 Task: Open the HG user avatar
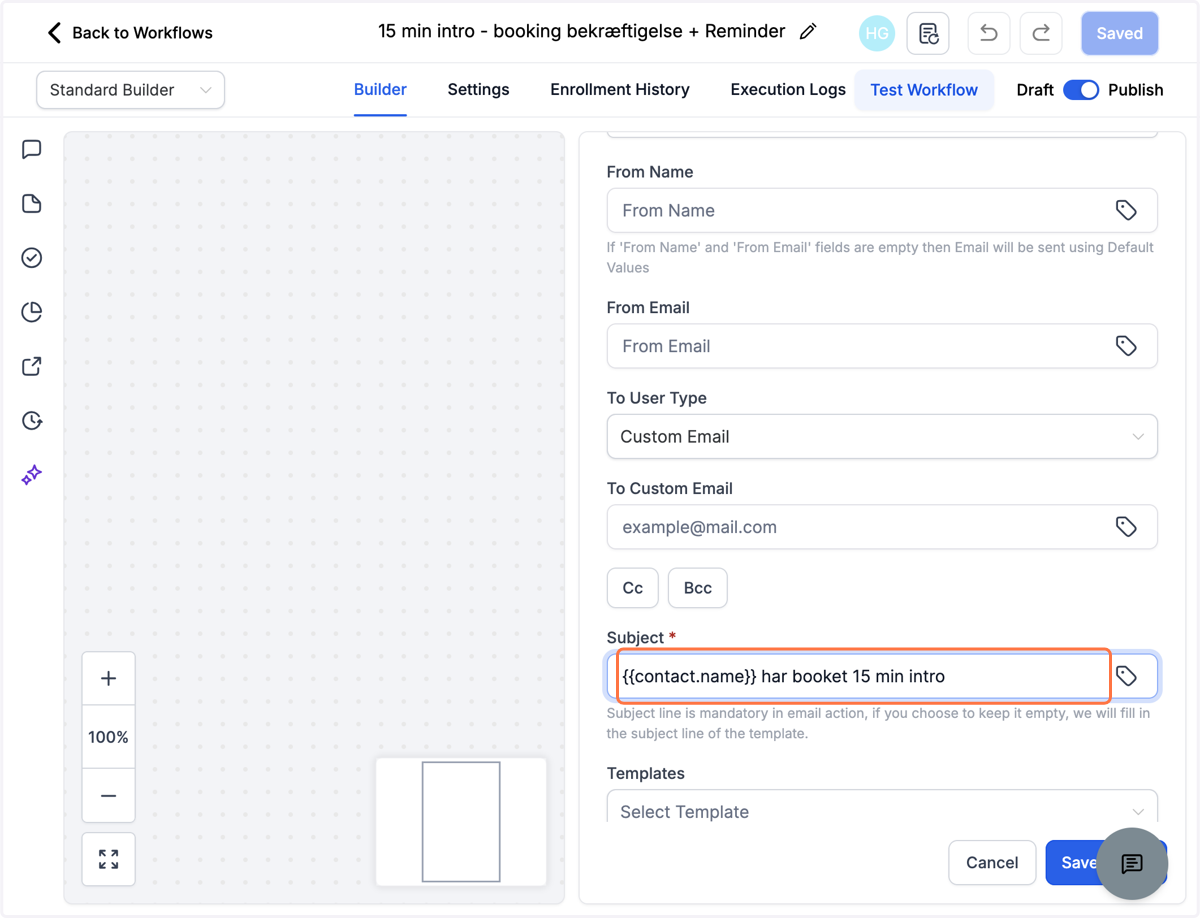[877, 33]
